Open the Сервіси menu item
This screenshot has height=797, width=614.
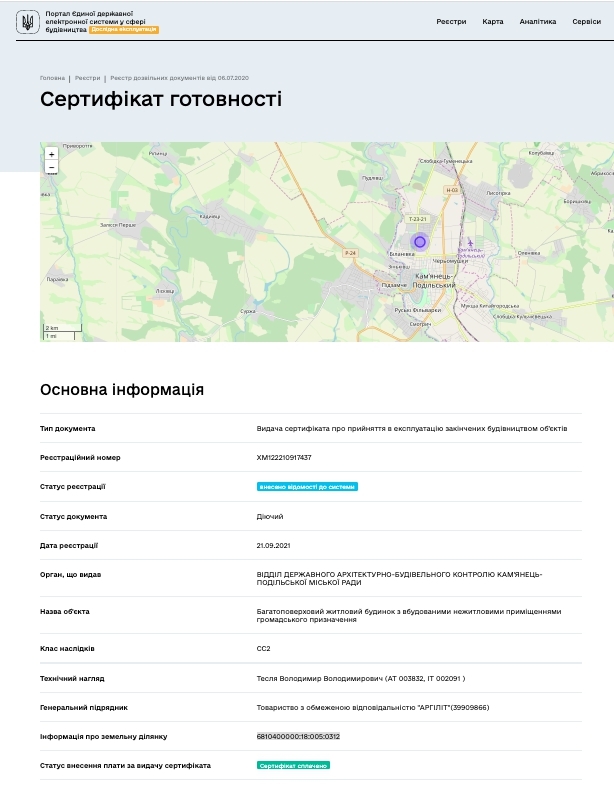click(587, 21)
